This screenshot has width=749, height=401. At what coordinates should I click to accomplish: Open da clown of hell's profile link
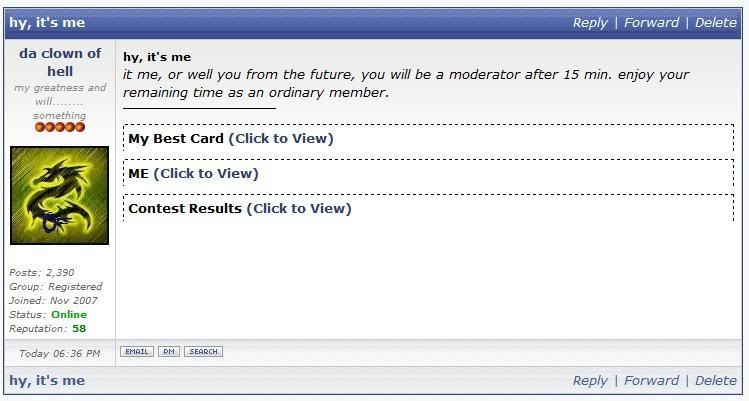pos(60,62)
